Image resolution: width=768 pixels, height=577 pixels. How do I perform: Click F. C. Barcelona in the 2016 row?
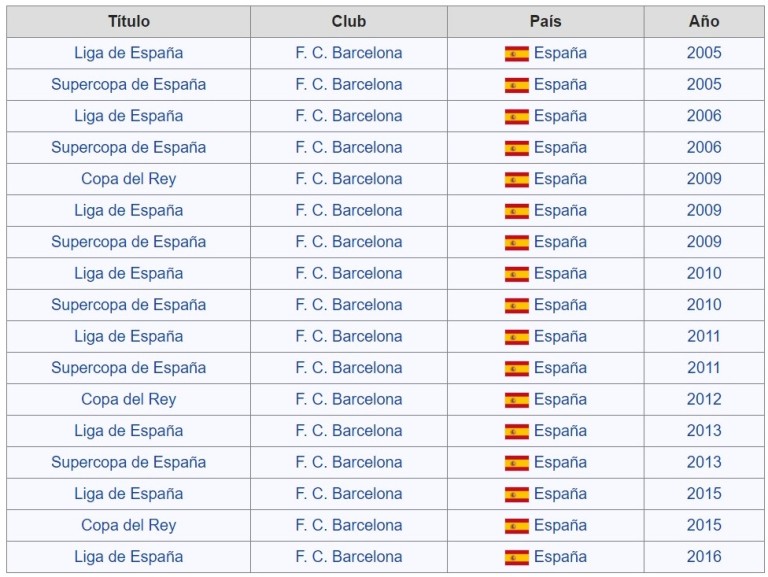[x=349, y=556]
